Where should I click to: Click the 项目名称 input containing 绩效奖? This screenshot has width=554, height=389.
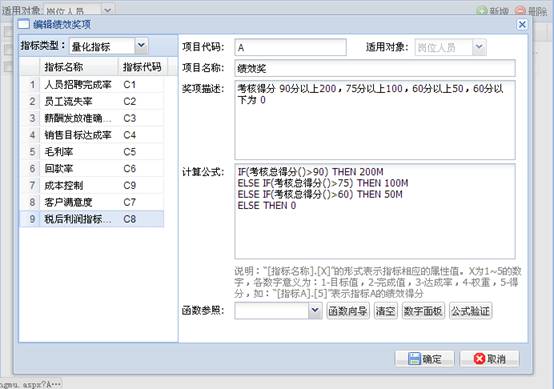tap(375, 68)
